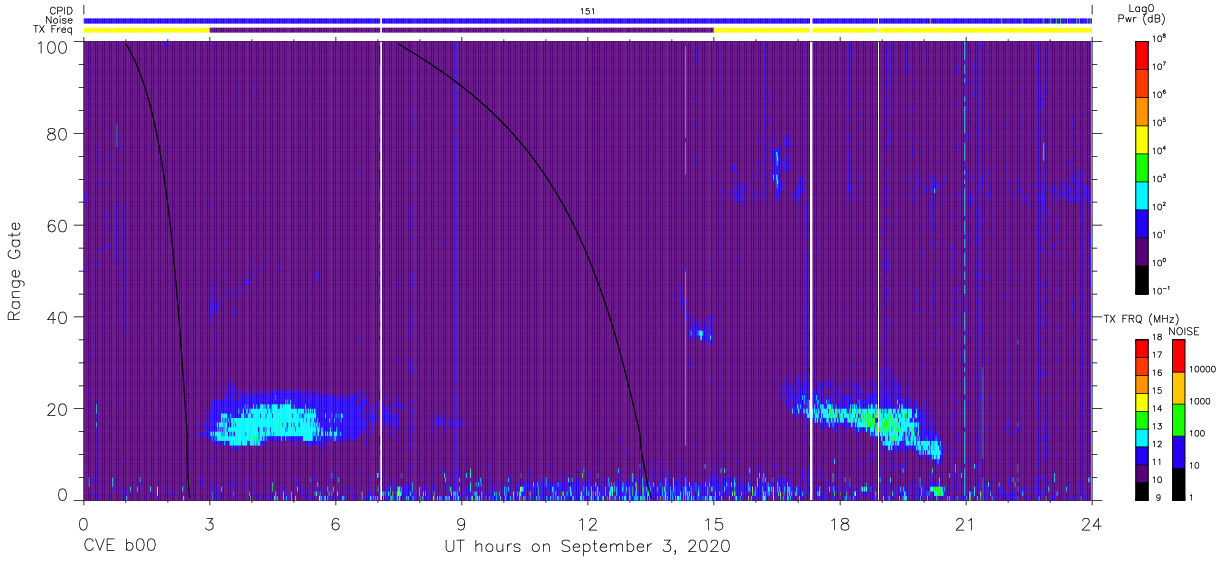Click the 'NOISE' legend title
1228x567 pixels.
point(1184,331)
